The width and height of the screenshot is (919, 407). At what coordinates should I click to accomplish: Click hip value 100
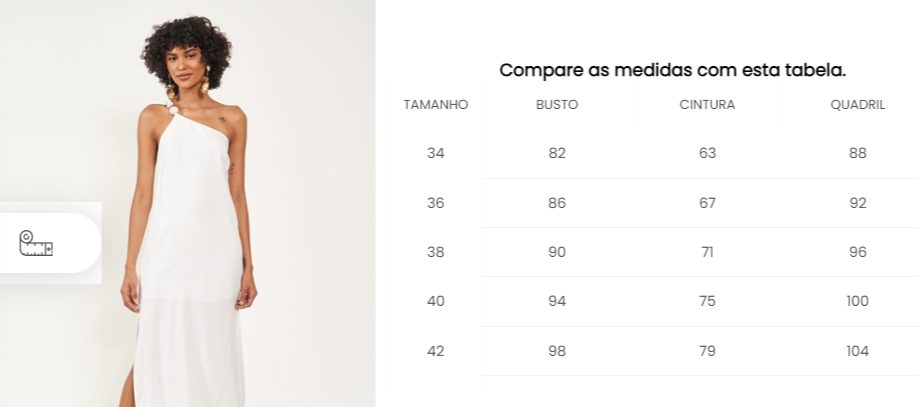(x=857, y=301)
